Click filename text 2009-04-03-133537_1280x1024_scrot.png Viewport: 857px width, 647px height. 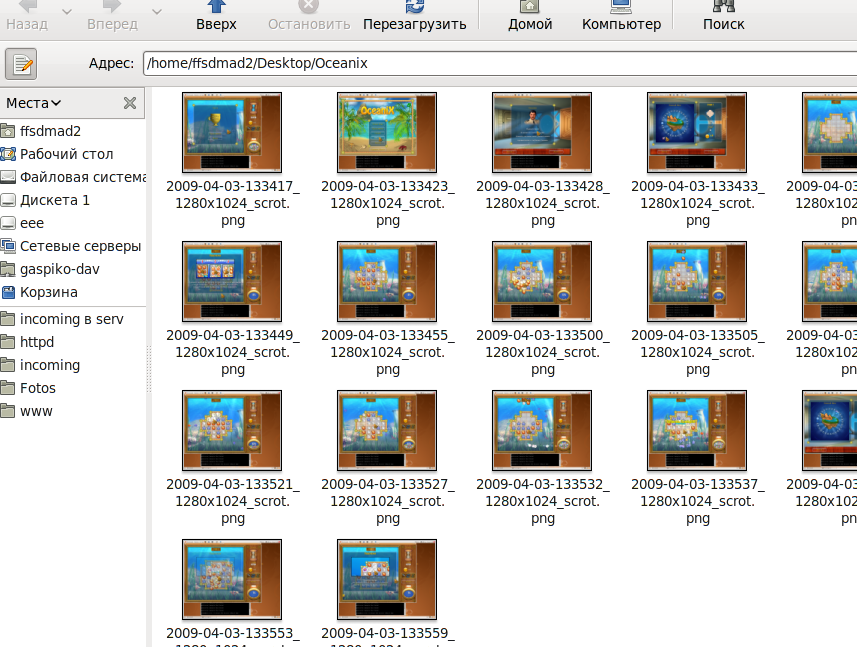tap(698, 502)
